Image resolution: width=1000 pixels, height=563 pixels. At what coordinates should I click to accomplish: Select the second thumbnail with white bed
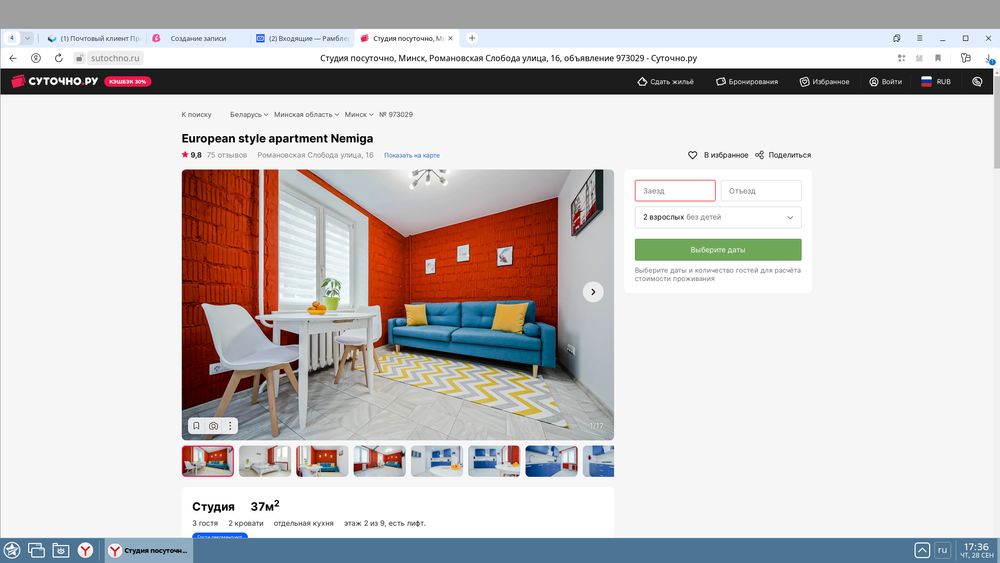(x=265, y=461)
